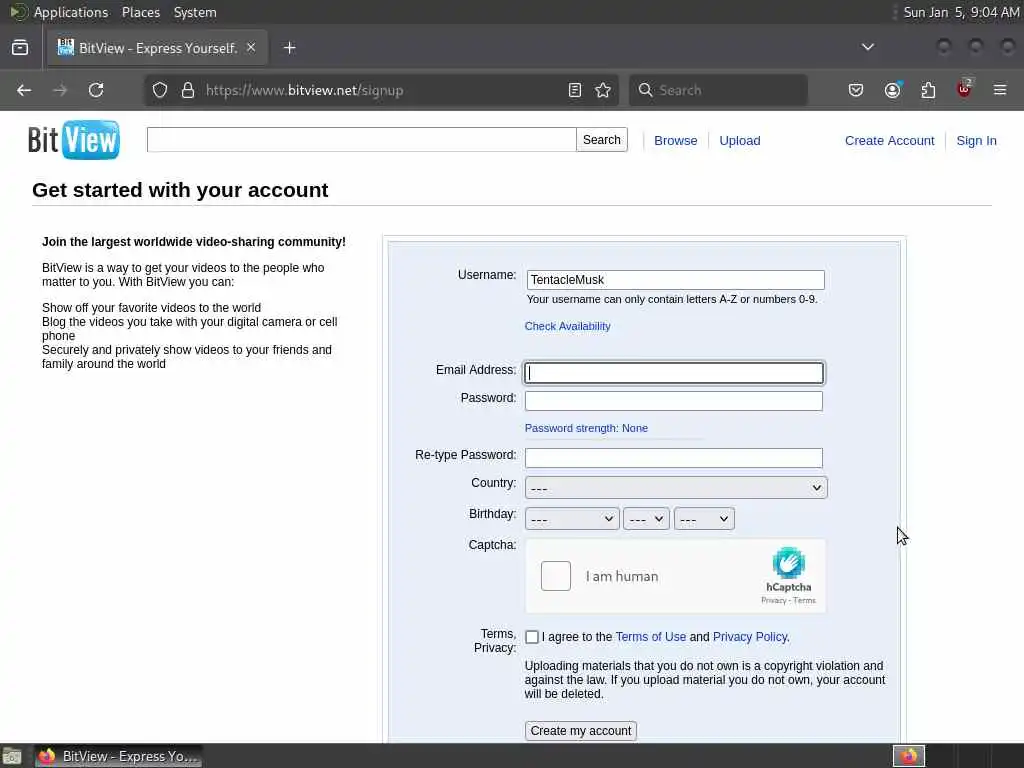This screenshot has width=1024, height=768.
Task: Click the Create Account link
Action: coord(889,140)
